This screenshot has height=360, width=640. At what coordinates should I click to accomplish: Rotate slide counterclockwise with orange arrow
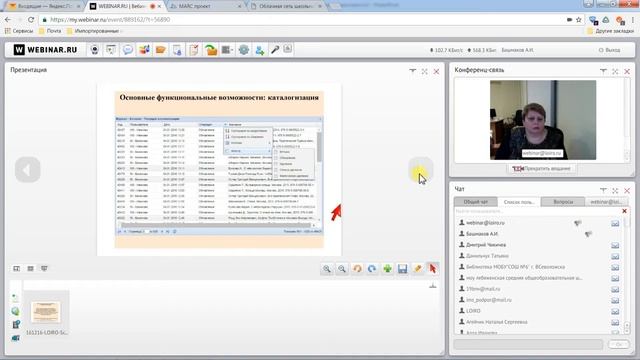[357, 269]
